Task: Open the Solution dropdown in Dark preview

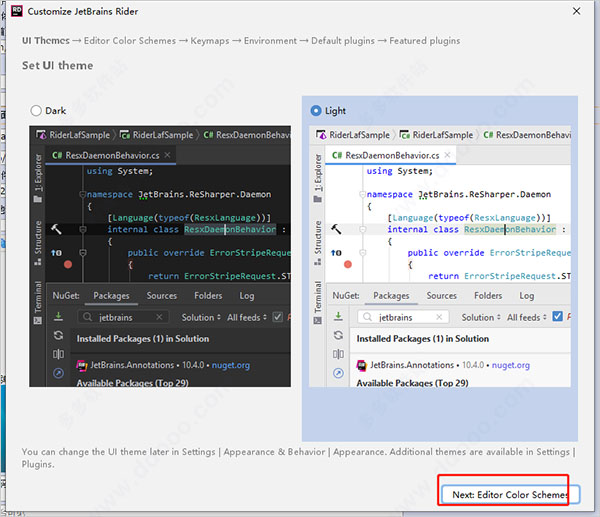Action: pos(201,318)
